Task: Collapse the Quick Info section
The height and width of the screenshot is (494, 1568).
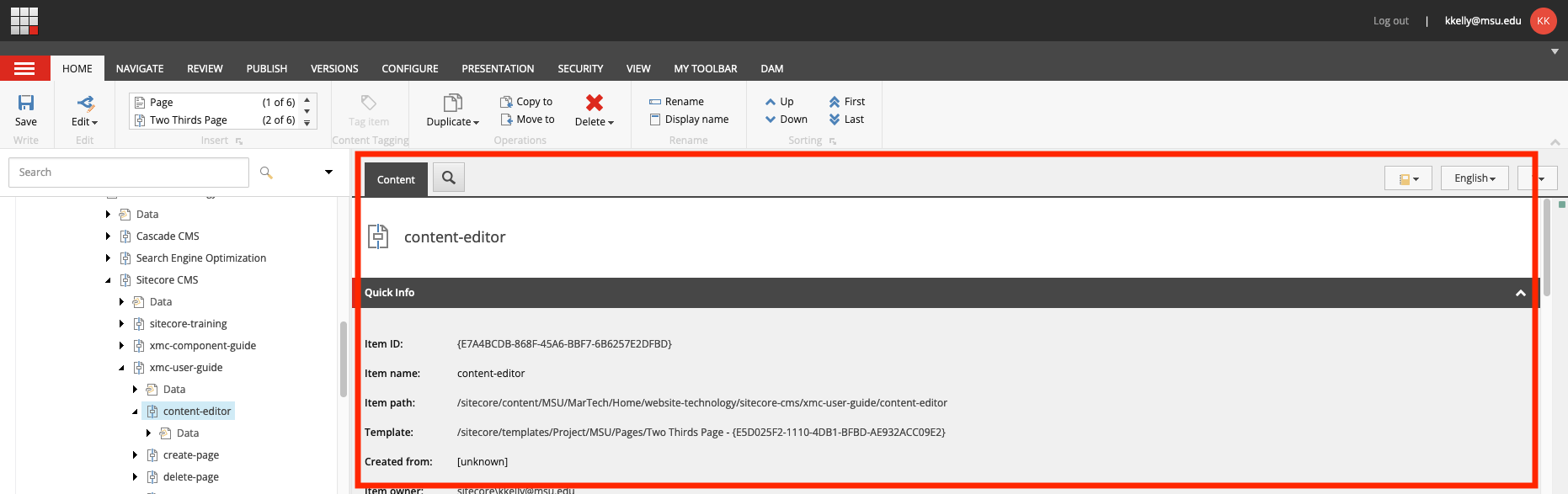Action: [x=1520, y=293]
